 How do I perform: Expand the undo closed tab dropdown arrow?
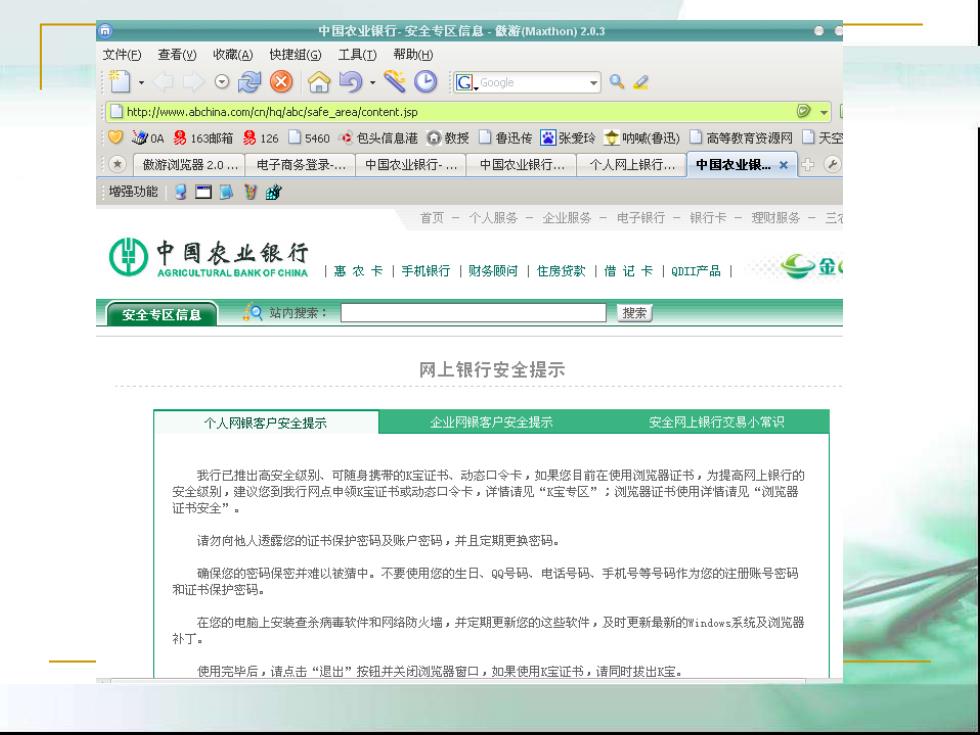[x=372, y=82]
